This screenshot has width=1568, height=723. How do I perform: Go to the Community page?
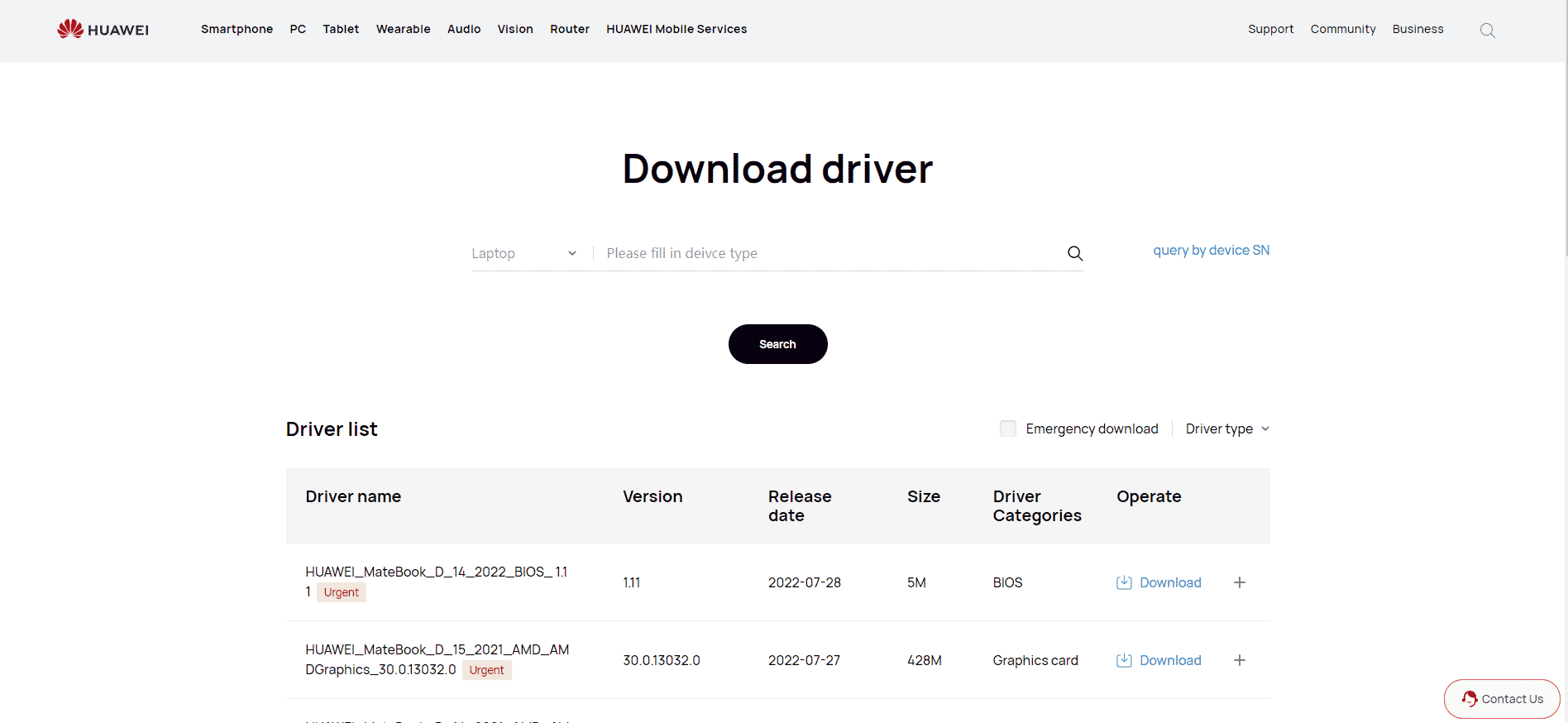tap(1343, 29)
